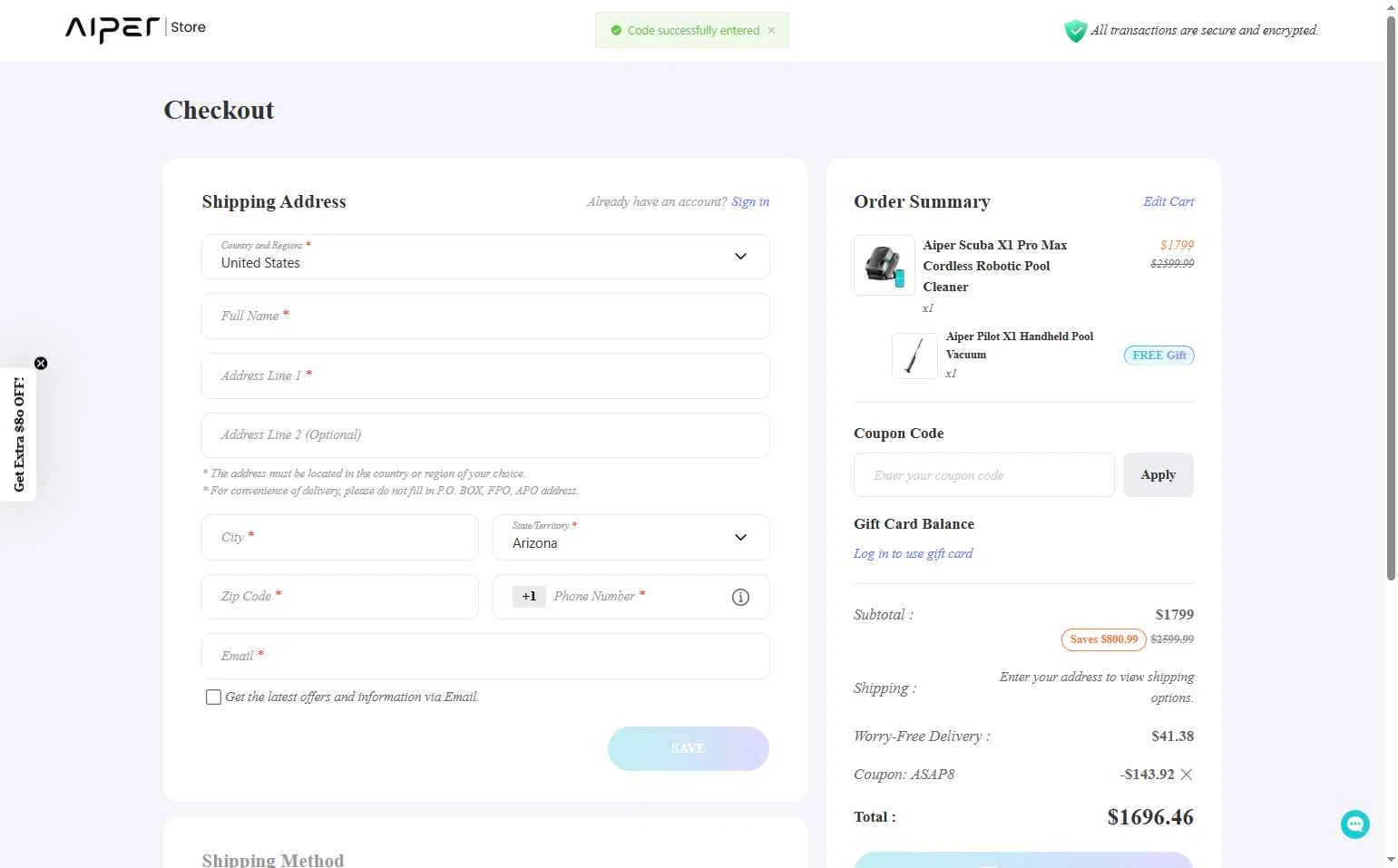Click the Address Line 1 field

(x=485, y=375)
